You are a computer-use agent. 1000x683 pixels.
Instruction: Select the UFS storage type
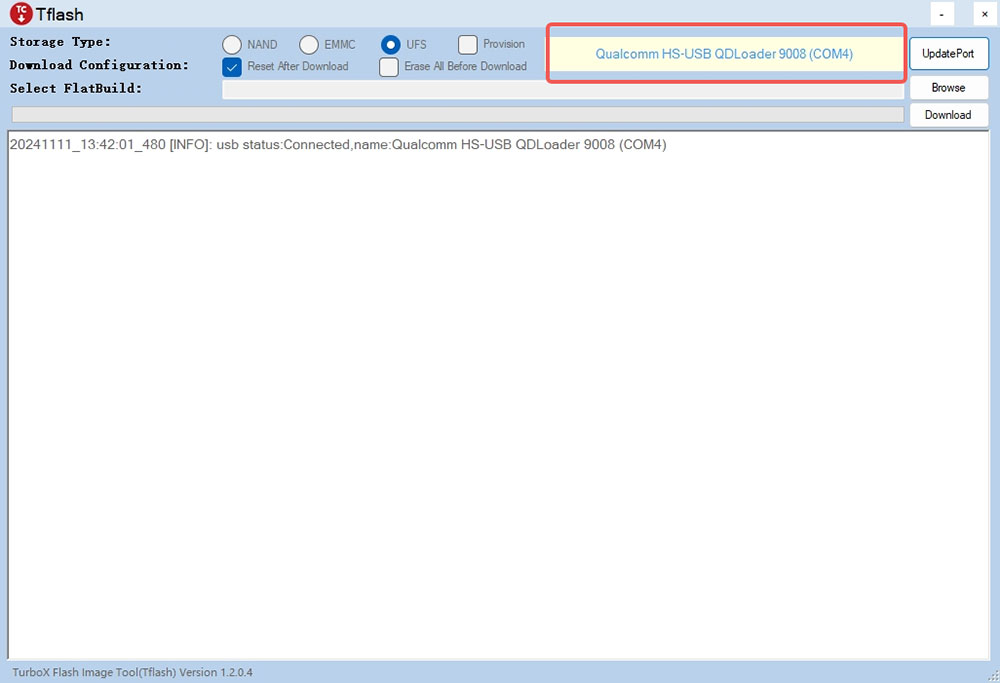coord(390,45)
